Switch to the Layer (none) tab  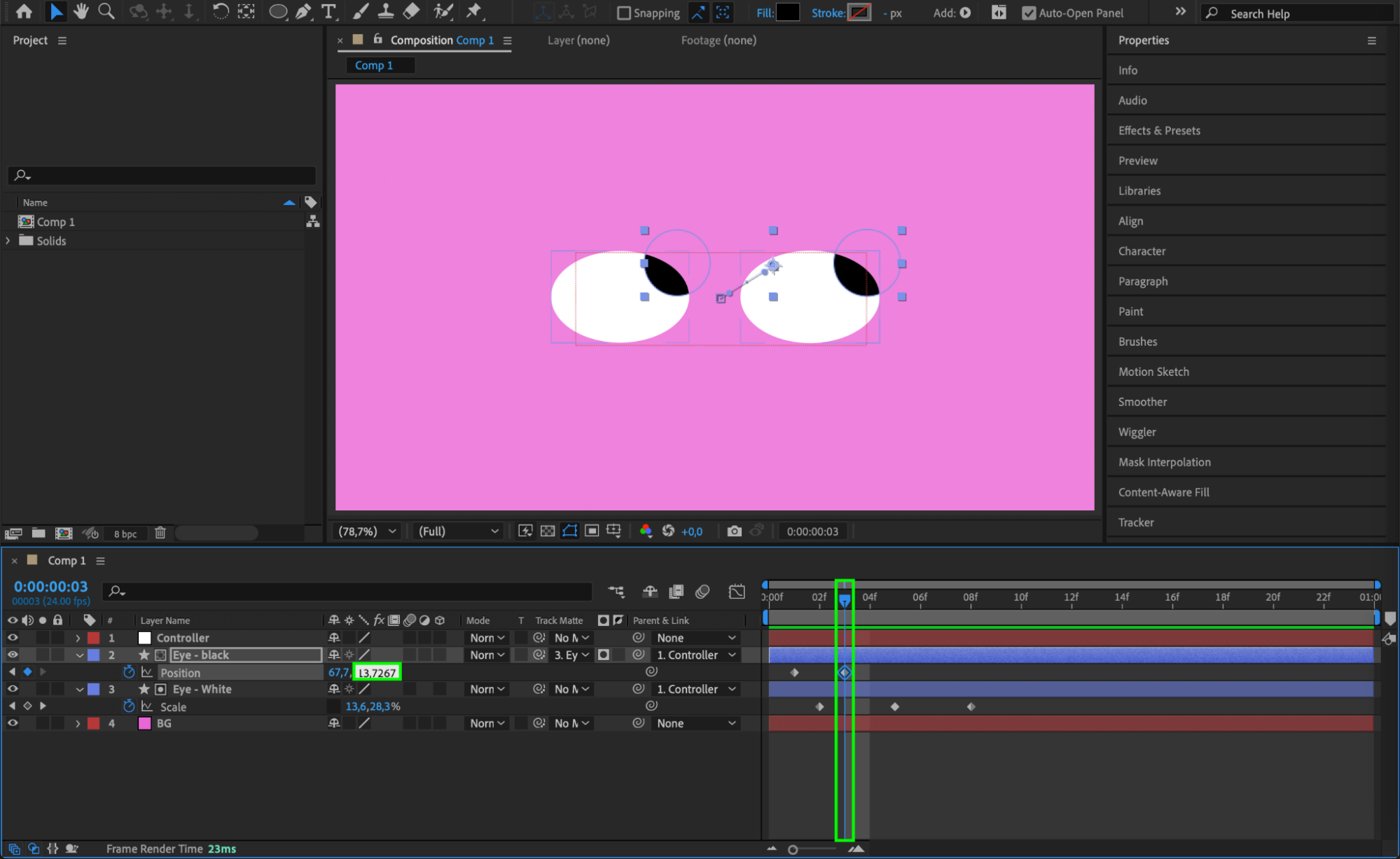click(x=578, y=41)
